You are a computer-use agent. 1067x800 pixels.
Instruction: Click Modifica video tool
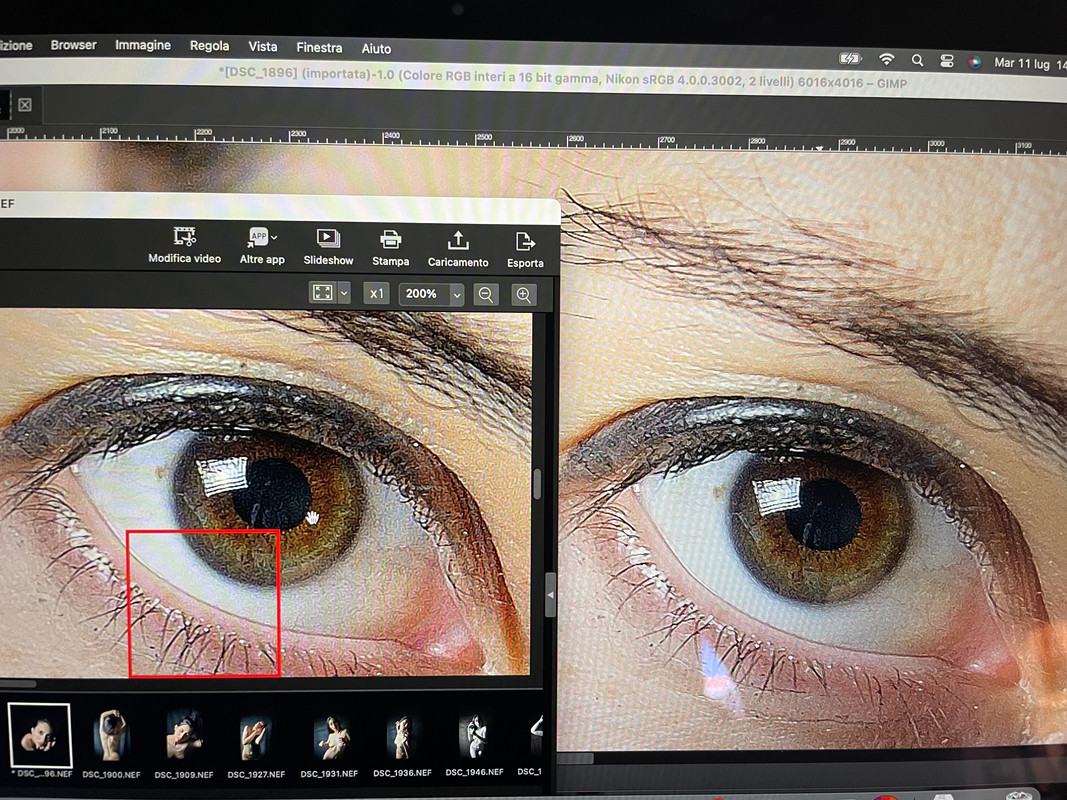click(184, 245)
